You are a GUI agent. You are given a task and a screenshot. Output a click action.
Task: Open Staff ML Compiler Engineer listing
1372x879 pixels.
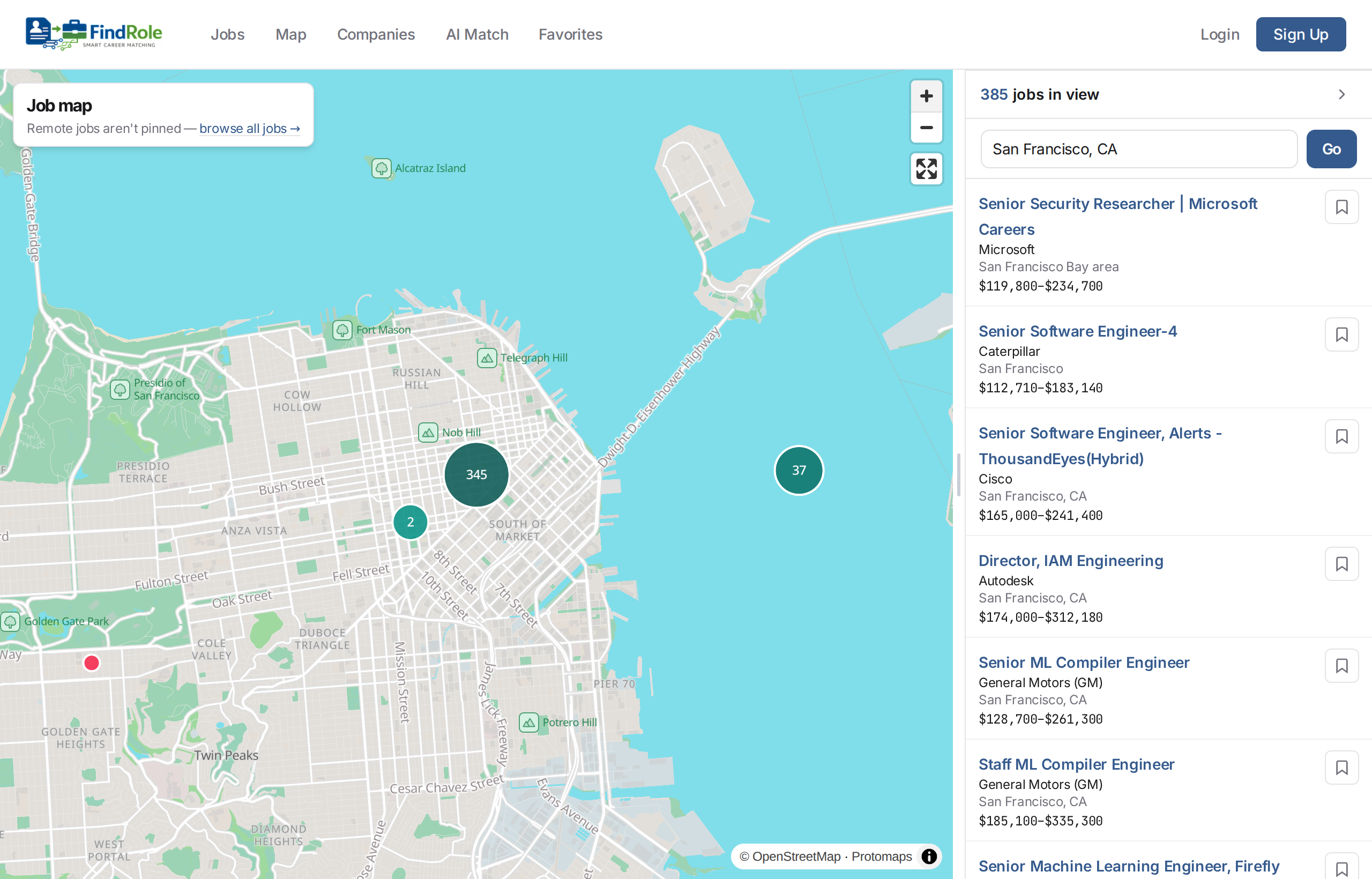[1076, 764]
